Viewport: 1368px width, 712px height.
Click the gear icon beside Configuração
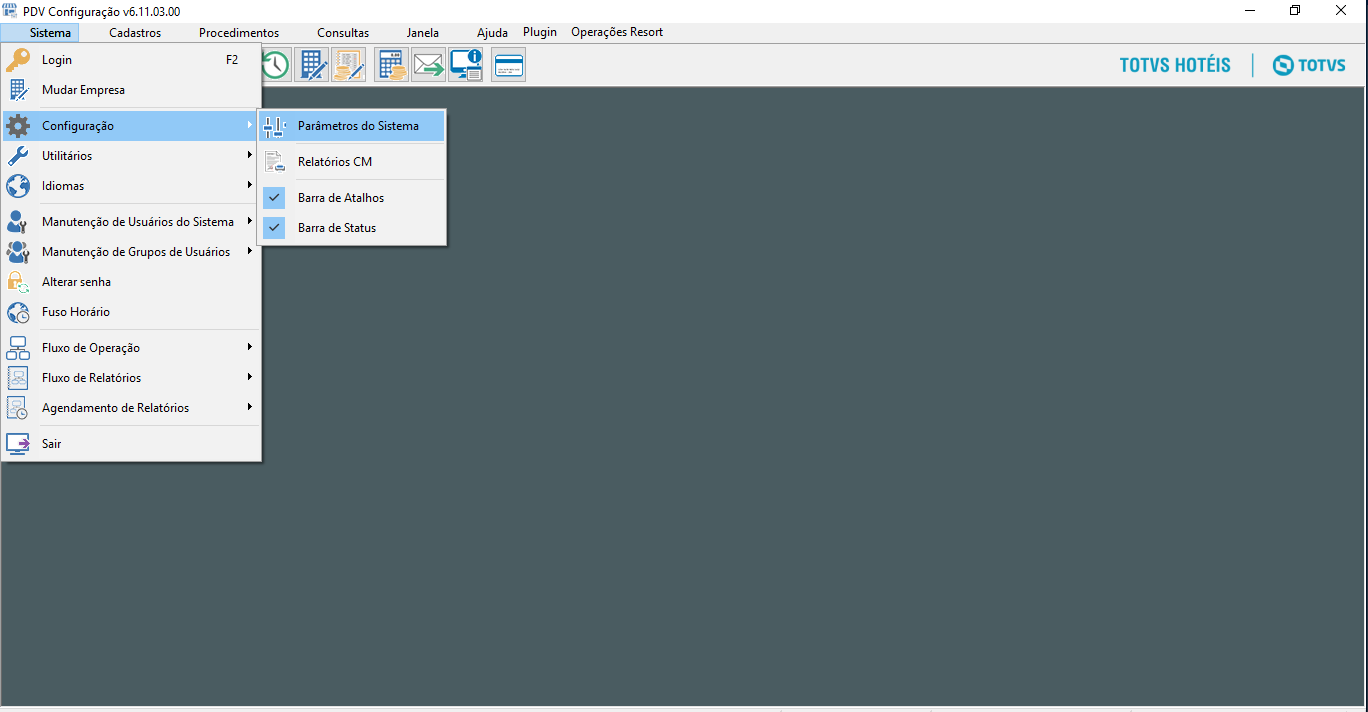18,126
